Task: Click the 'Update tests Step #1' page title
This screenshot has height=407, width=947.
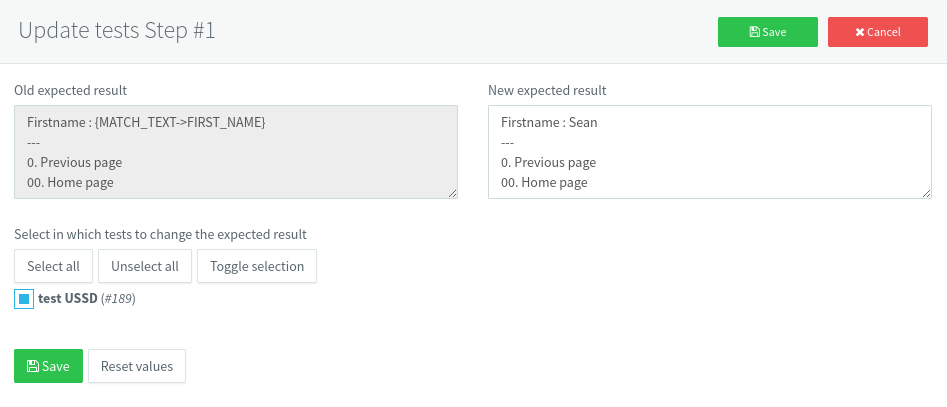Action: click(117, 31)
